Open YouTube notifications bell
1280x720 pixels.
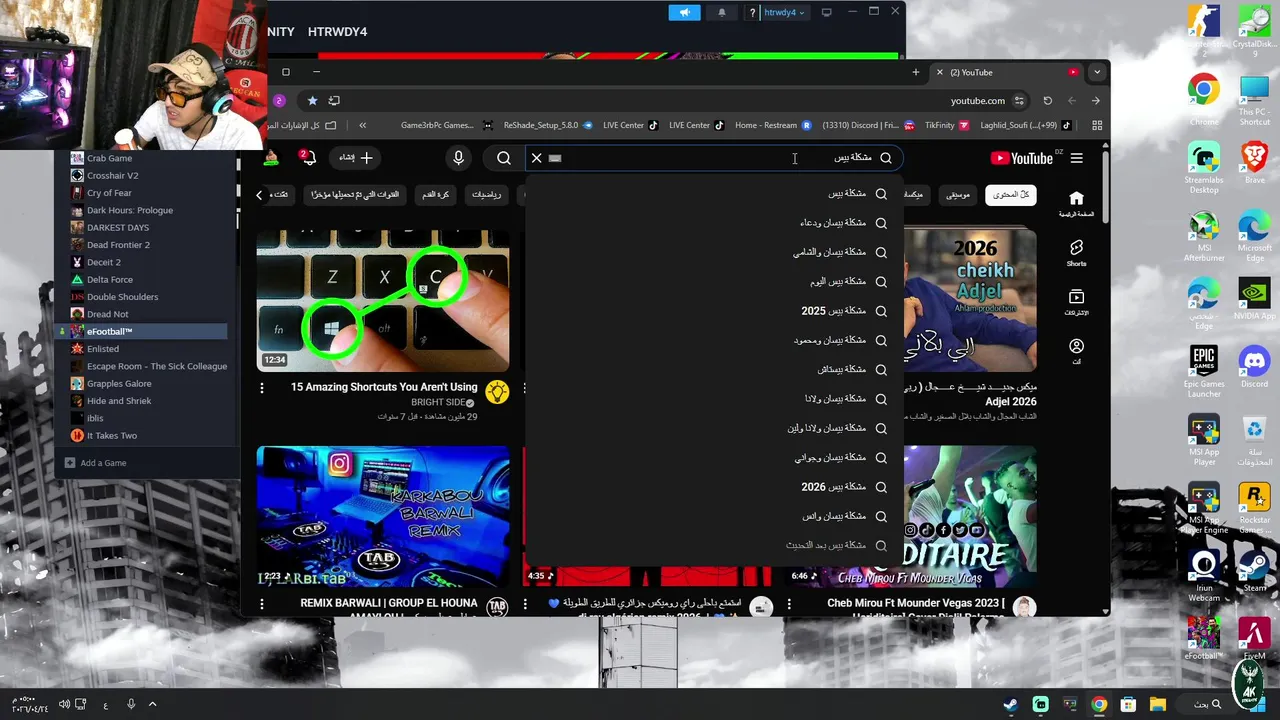(308, 158)
